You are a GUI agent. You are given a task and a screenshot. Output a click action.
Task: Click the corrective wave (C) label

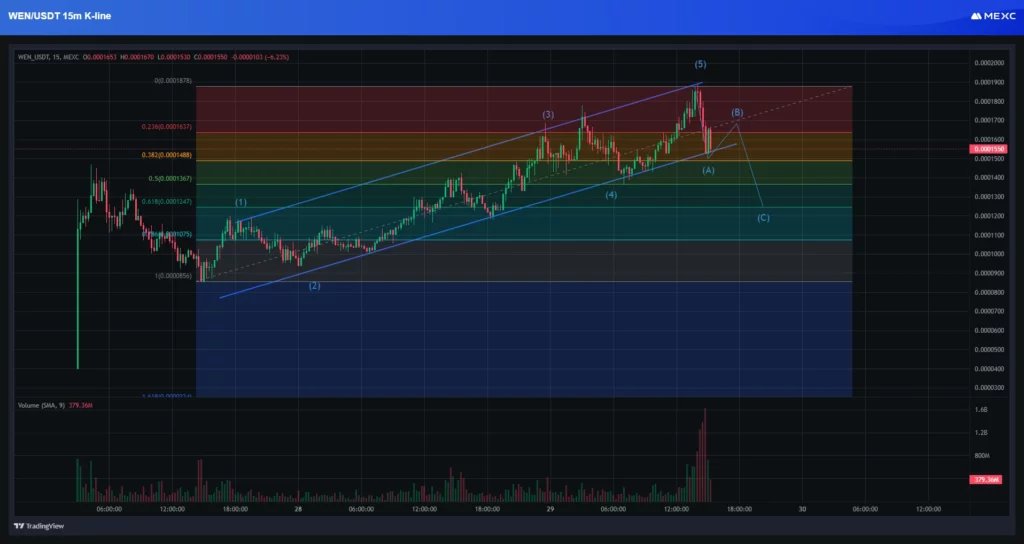(x=763, y=218)
